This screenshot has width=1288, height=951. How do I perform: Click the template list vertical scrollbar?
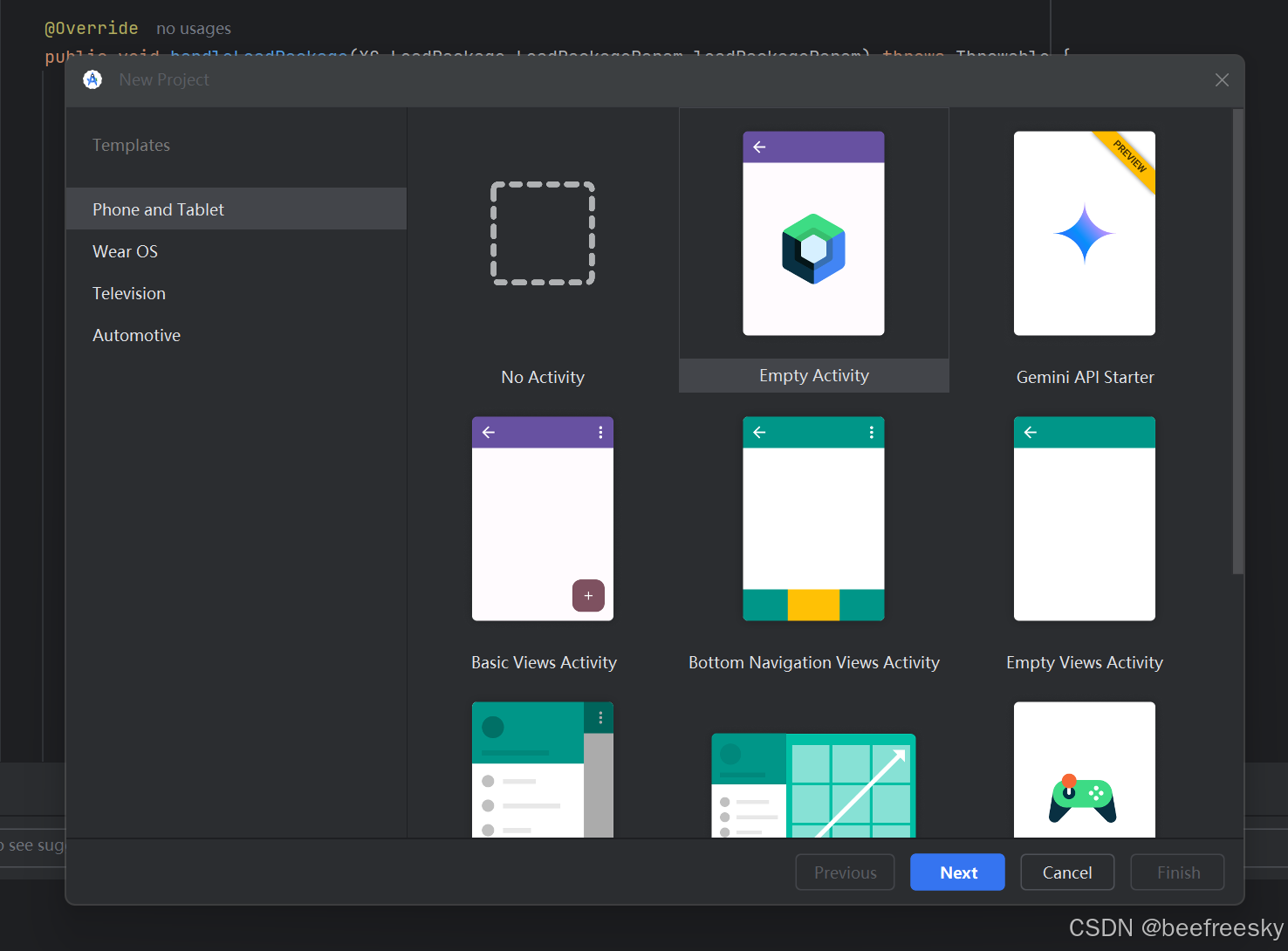[1237, 341]
